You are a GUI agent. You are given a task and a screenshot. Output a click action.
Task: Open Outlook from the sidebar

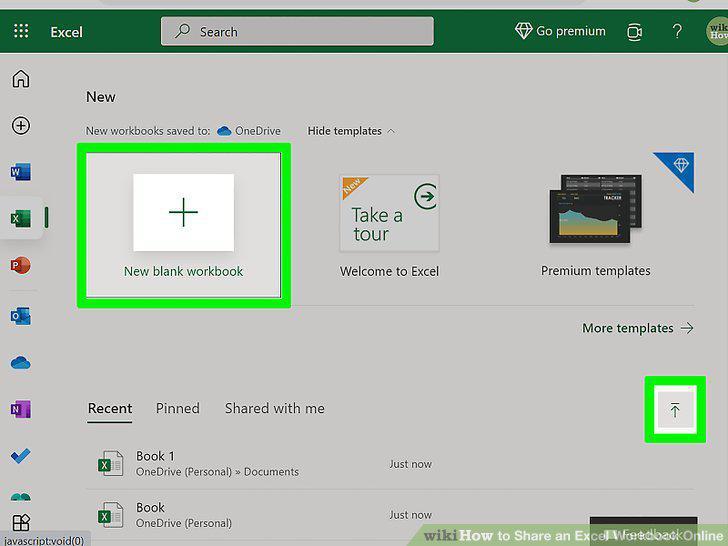tap(20, 316)
